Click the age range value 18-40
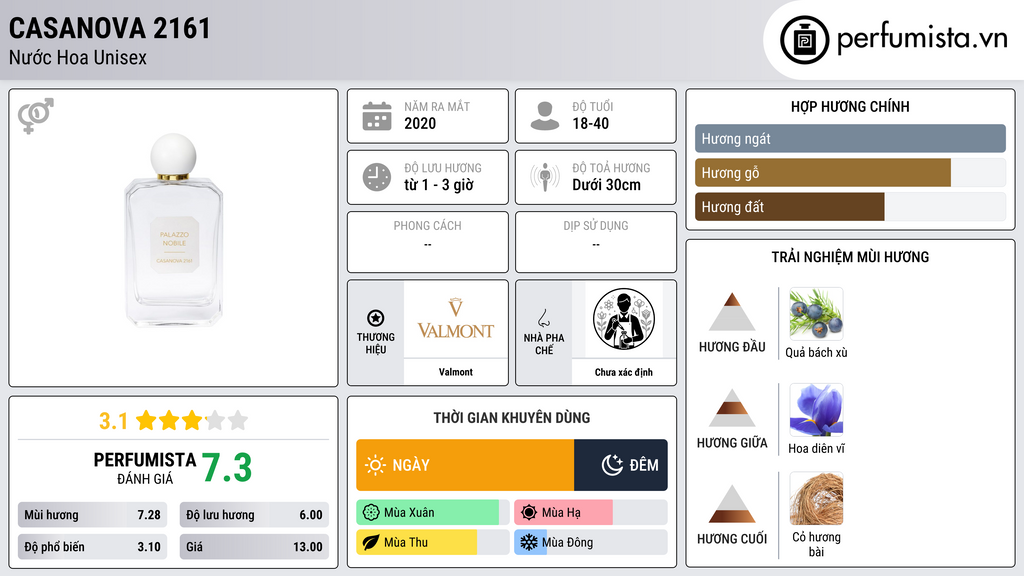The width and height of the screenshot is (1024, 576). (x=590, y=123)
